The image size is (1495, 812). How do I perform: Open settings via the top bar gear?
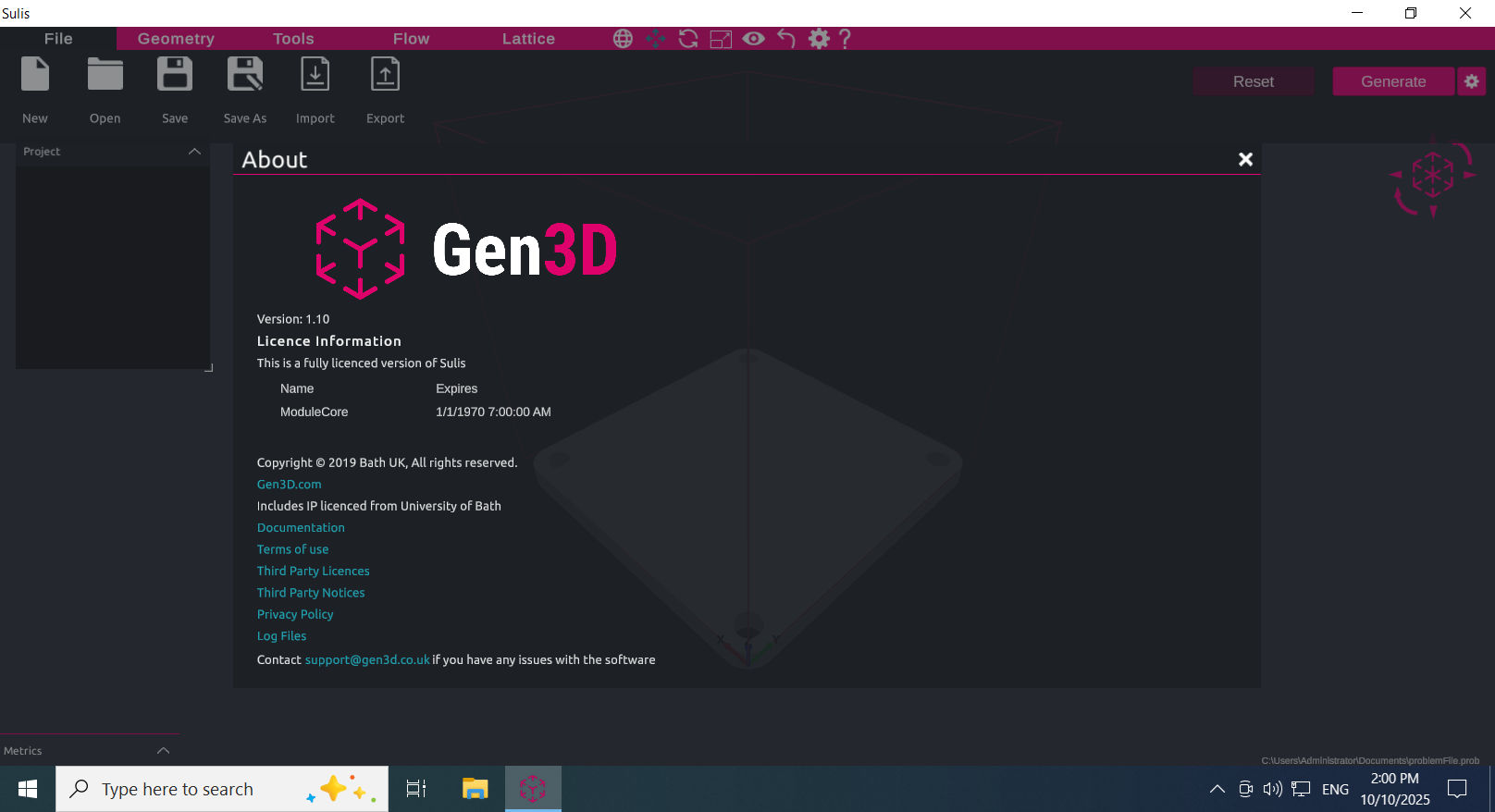(819, 39)
